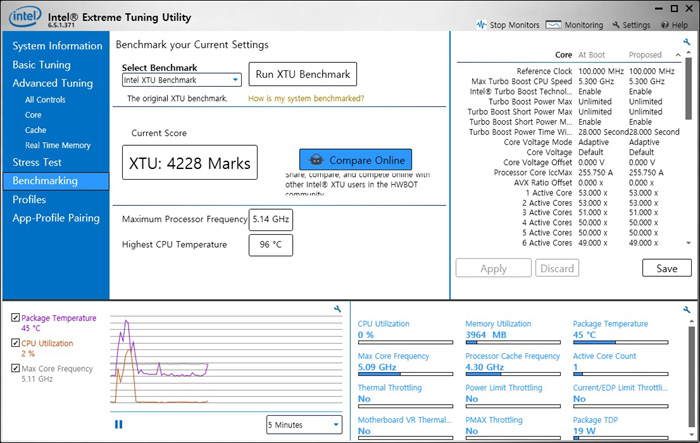Select Core under Advanced Tuning

click(x=33, y=115)
